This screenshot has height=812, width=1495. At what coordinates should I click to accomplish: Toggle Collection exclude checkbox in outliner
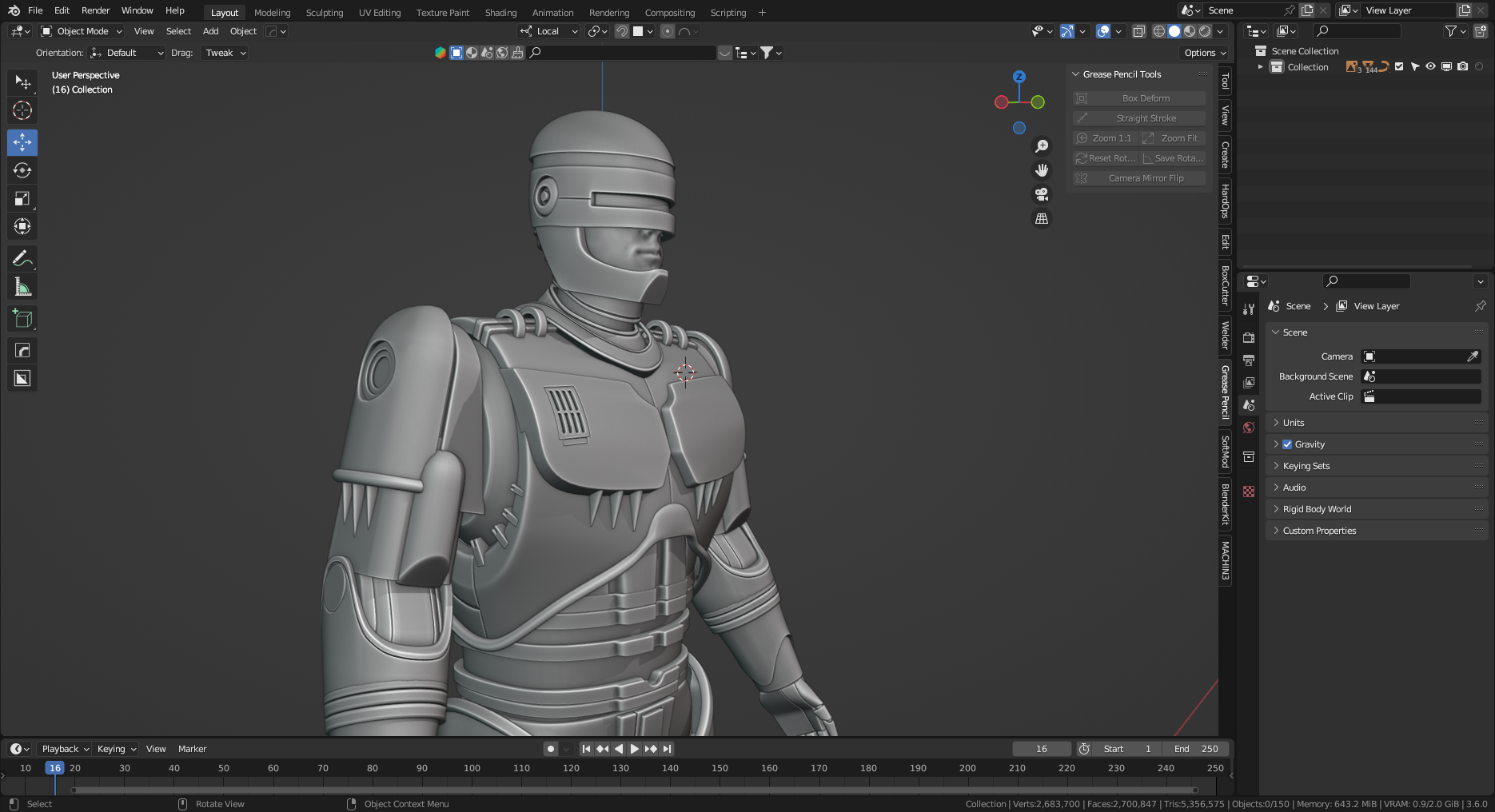click(x=1399, y=67)
